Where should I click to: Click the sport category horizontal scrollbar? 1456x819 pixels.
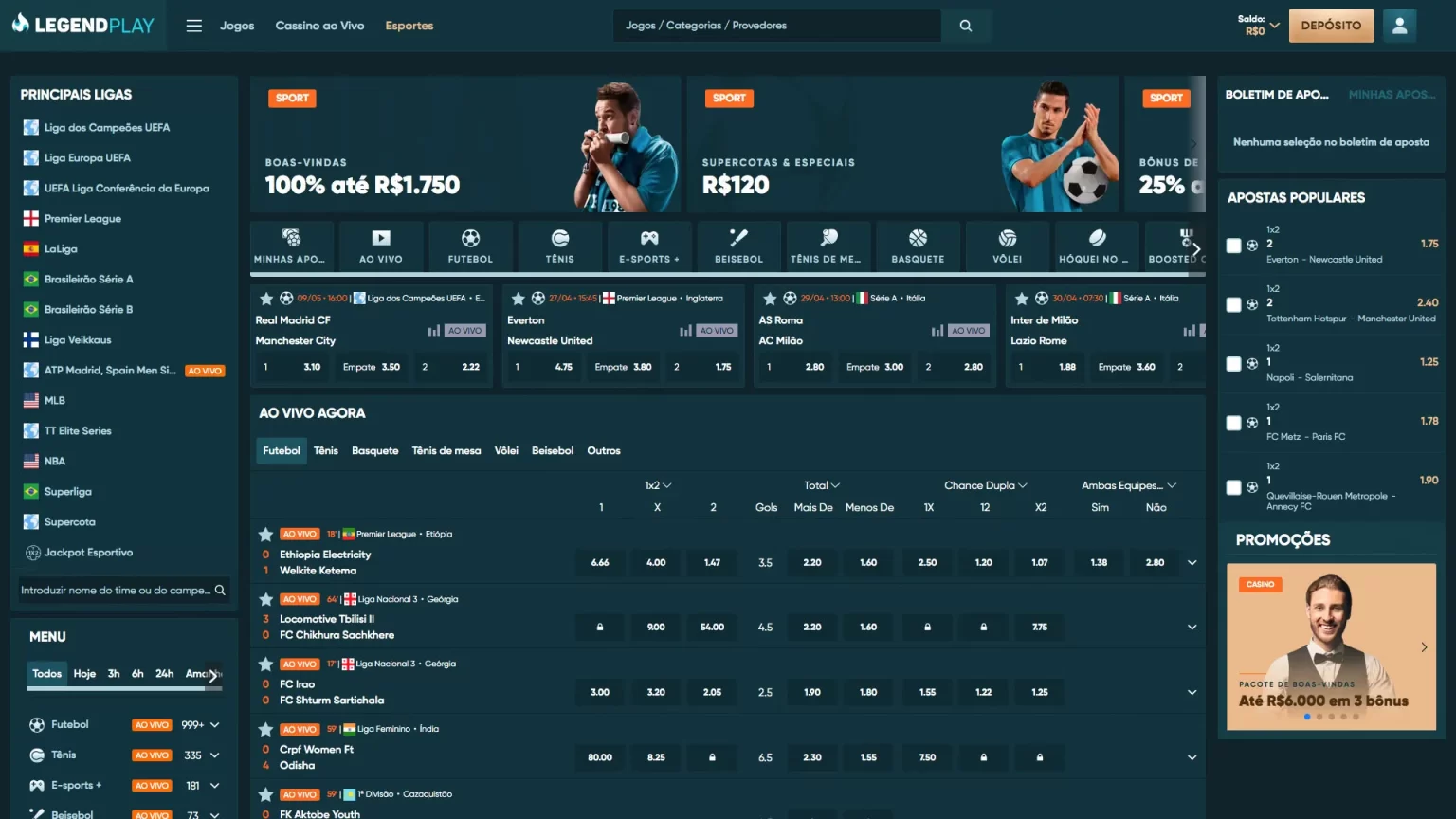click(x=727, y=275)
